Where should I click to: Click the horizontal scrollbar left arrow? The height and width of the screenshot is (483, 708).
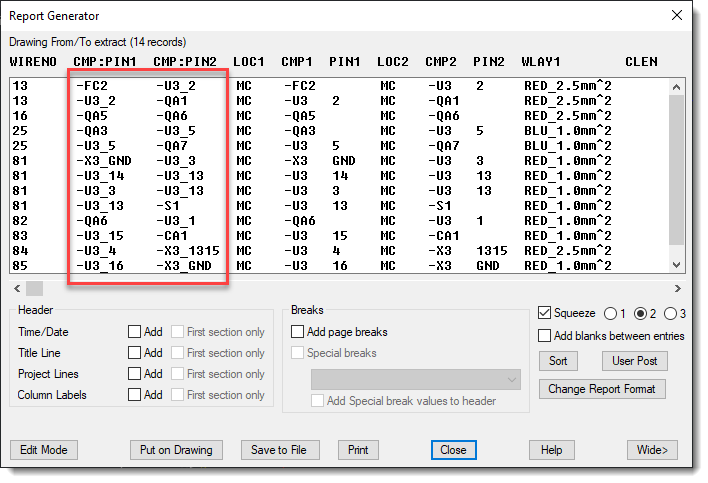(17, 288)
